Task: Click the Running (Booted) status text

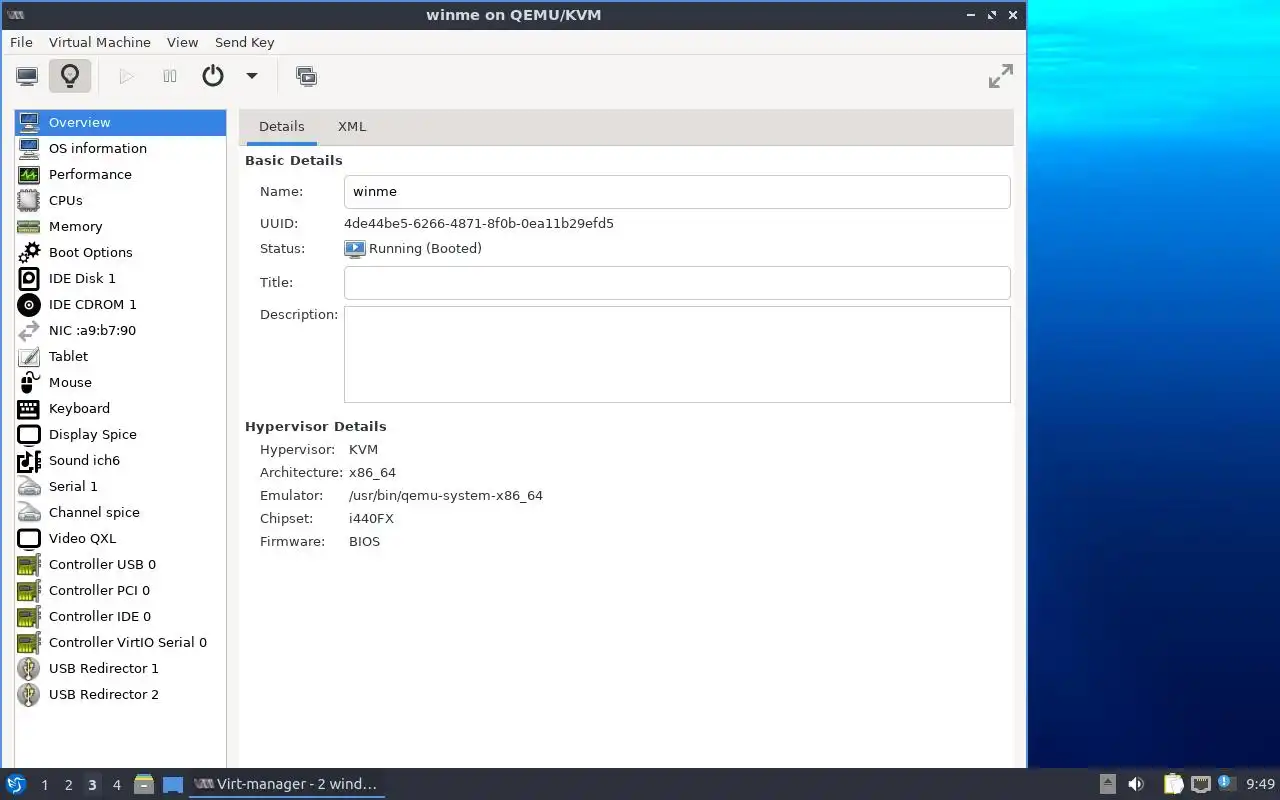Action: (425, 248)
